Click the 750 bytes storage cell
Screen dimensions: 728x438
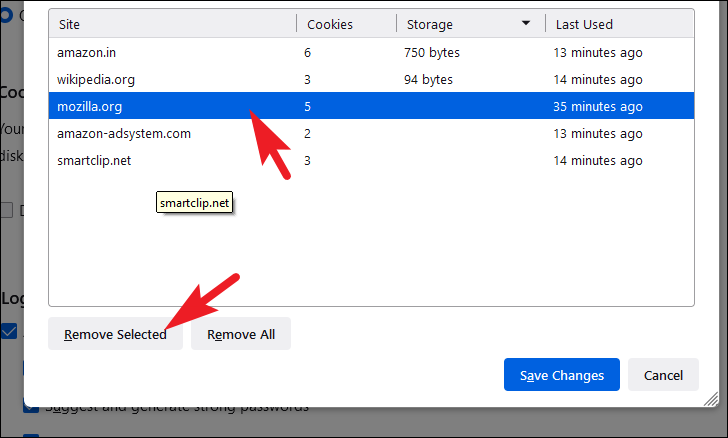coord(431,52)
